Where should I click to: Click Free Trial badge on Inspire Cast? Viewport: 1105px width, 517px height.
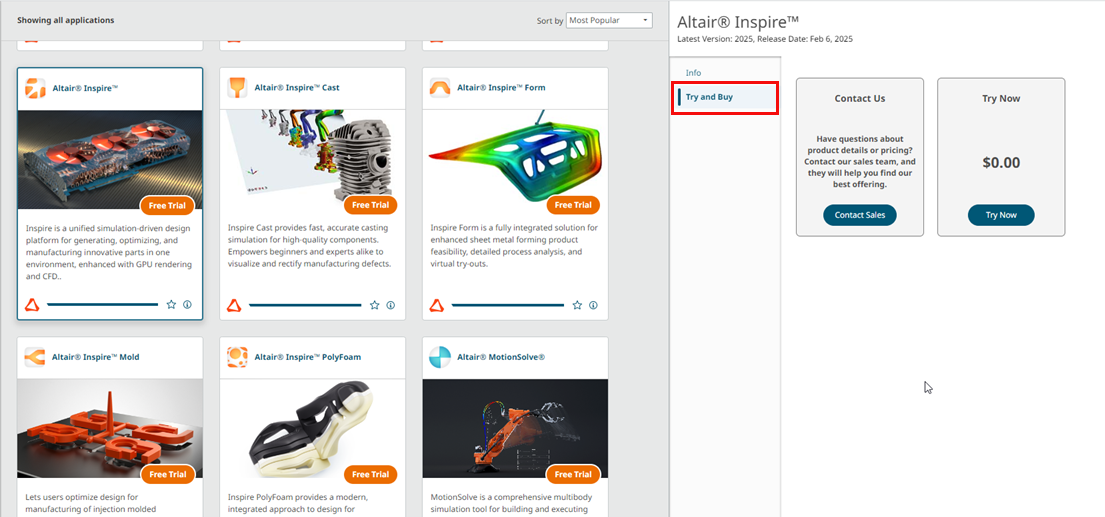(x=371, y=205)
